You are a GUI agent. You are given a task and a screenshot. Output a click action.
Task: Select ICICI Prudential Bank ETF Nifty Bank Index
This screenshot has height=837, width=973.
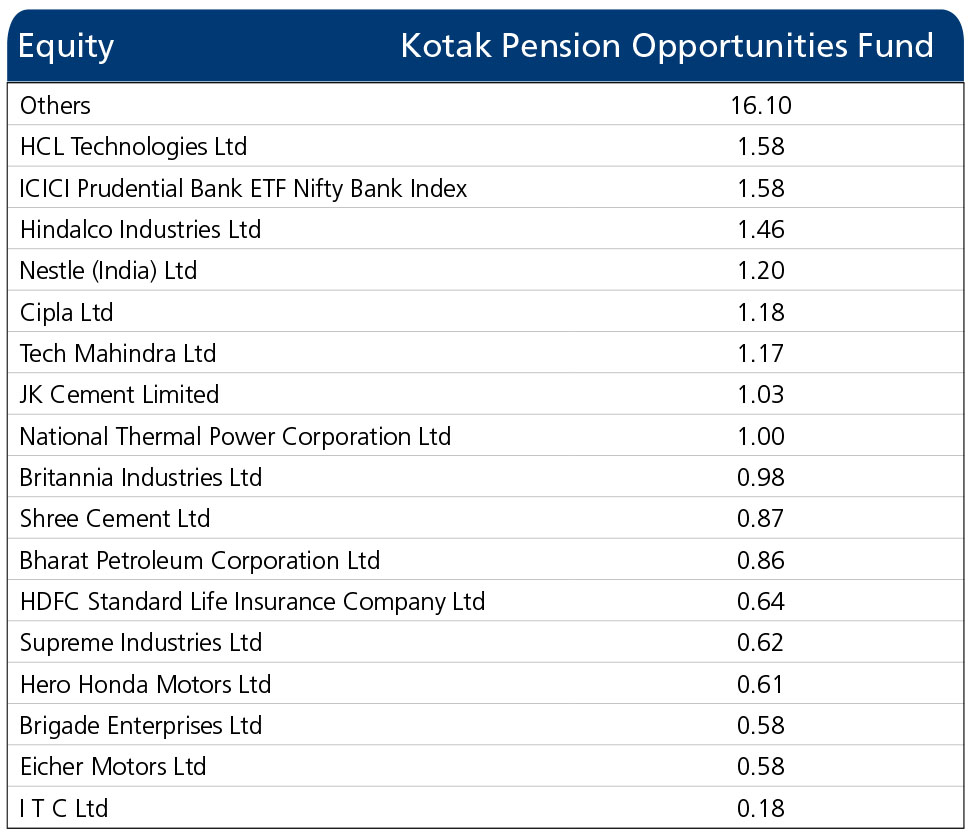click(243, 189)
